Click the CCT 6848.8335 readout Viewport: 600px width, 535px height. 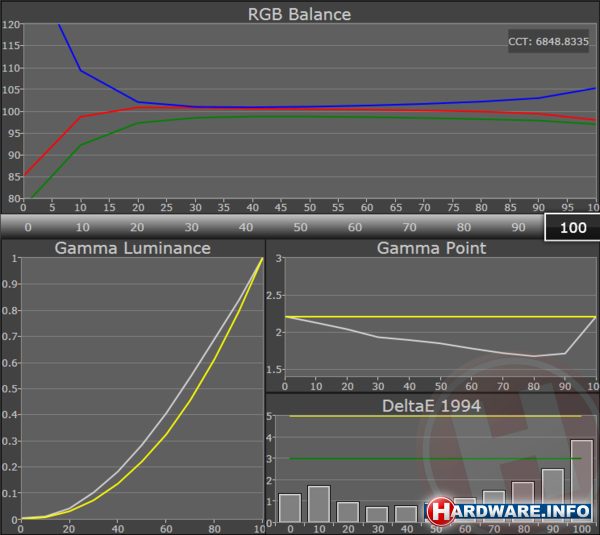pos(549,42)
